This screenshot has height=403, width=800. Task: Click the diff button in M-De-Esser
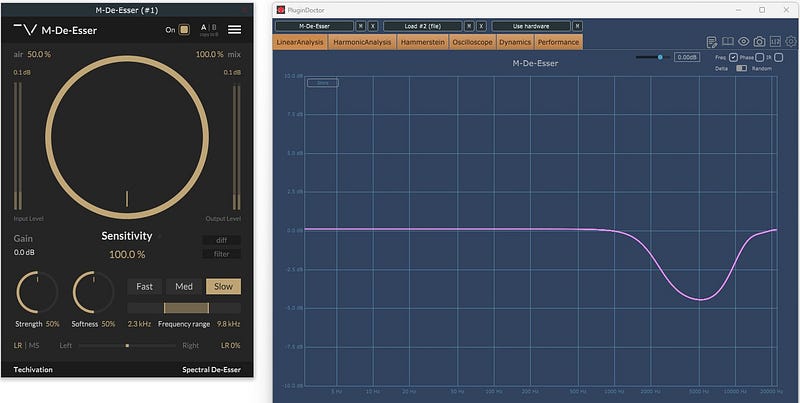pyautogui.click(x=221, y=240)
